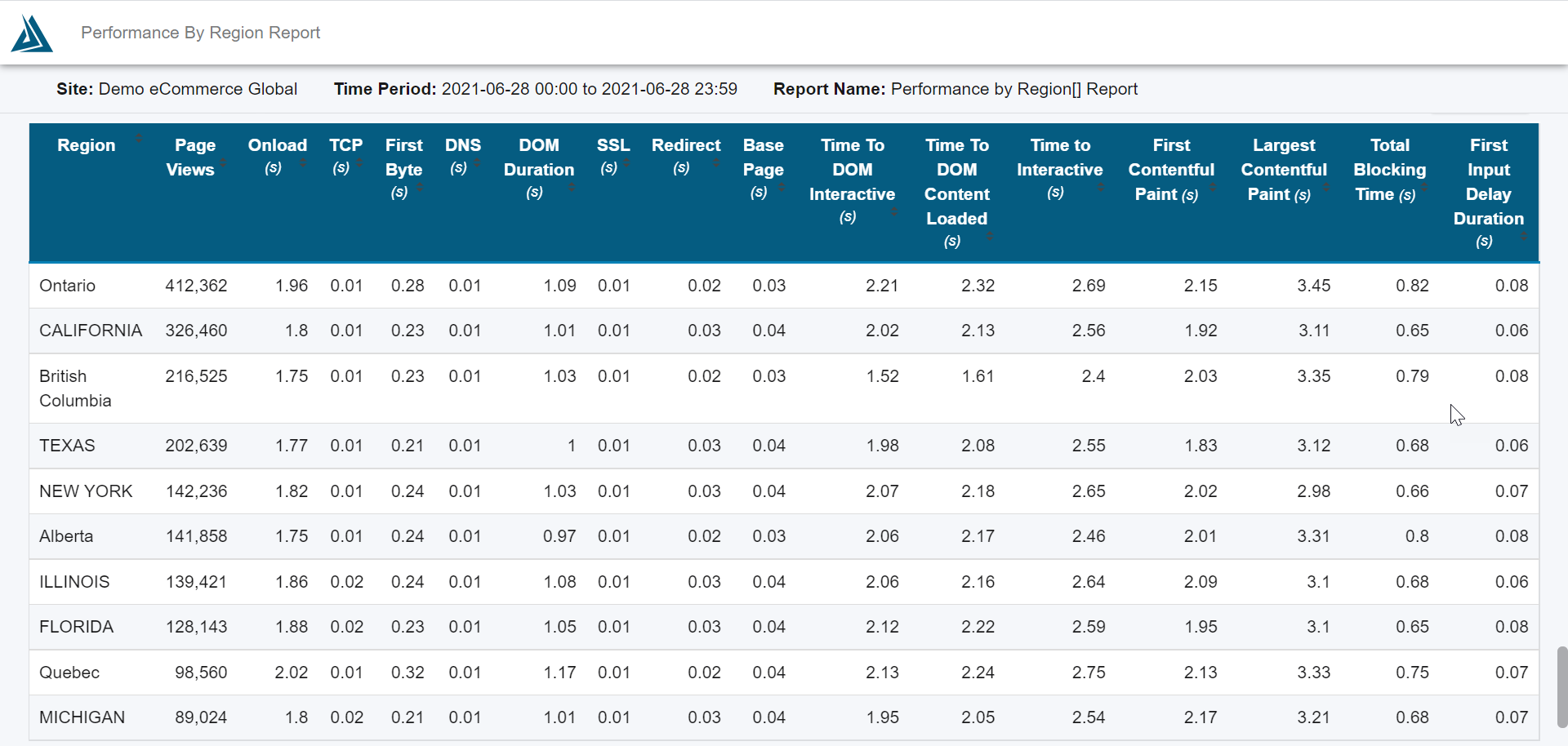The image size is (1568, 746).
Task: Click Total Blocking Time column header
Action: [1390, 169]
